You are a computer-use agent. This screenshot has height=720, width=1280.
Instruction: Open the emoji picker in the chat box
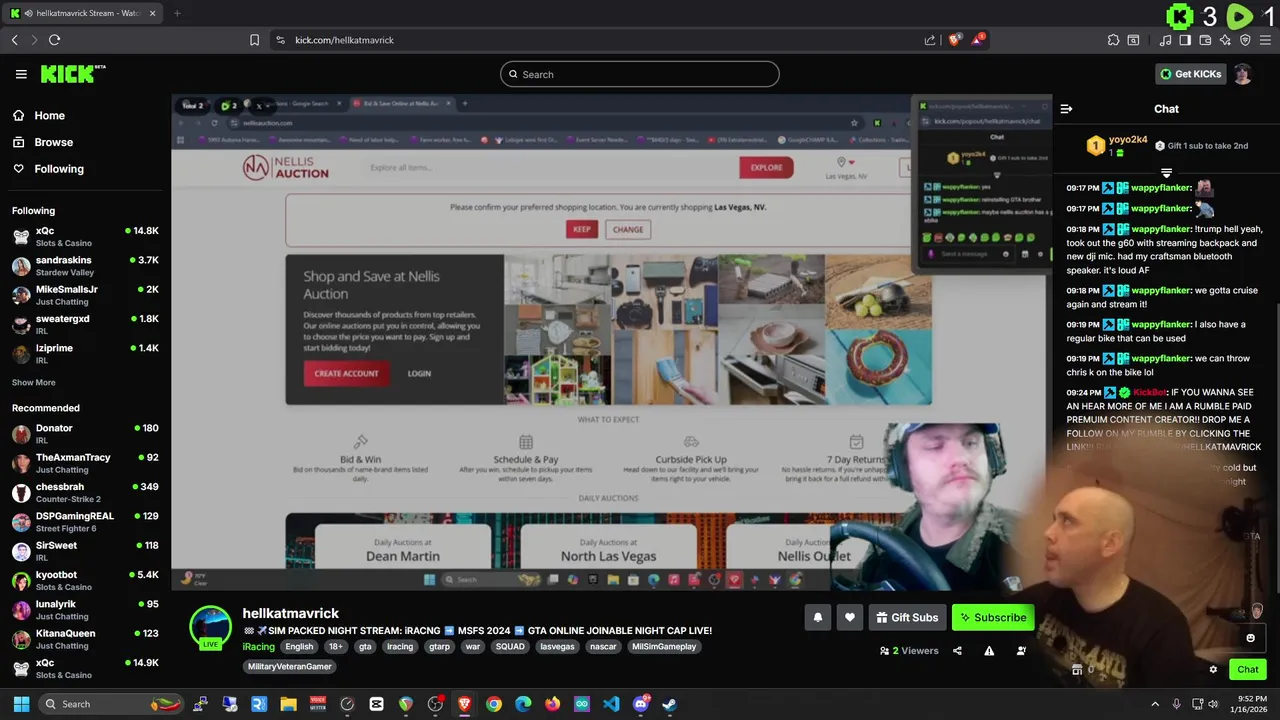[x=1250, y=638]
